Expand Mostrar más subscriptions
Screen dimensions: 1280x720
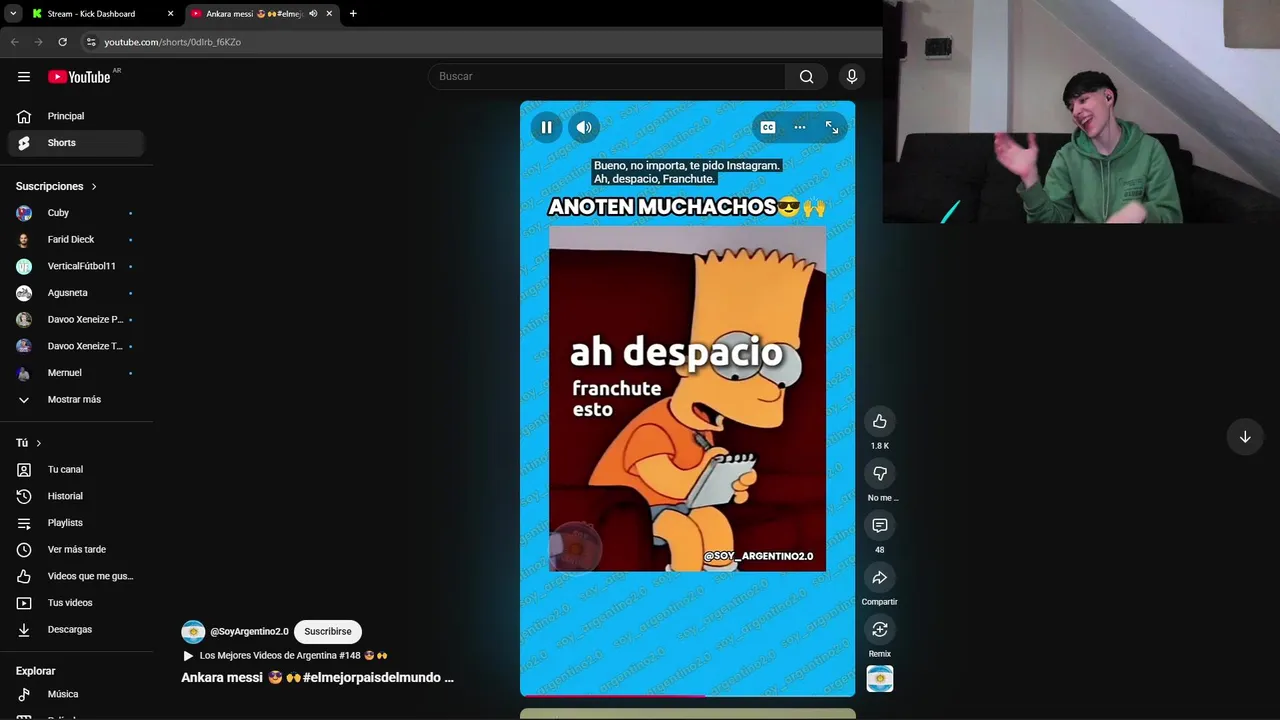point(77,399)
